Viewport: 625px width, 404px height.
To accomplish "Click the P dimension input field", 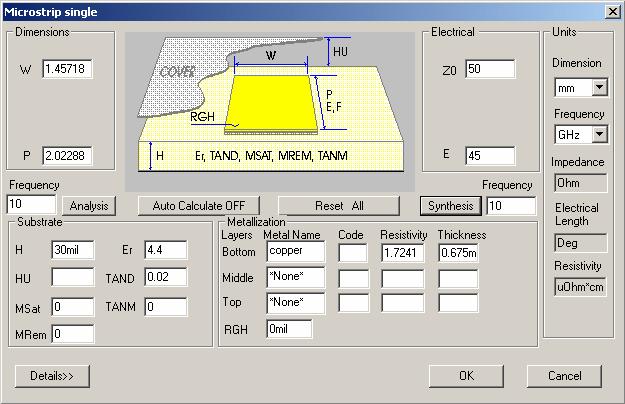I will (67, 155).
